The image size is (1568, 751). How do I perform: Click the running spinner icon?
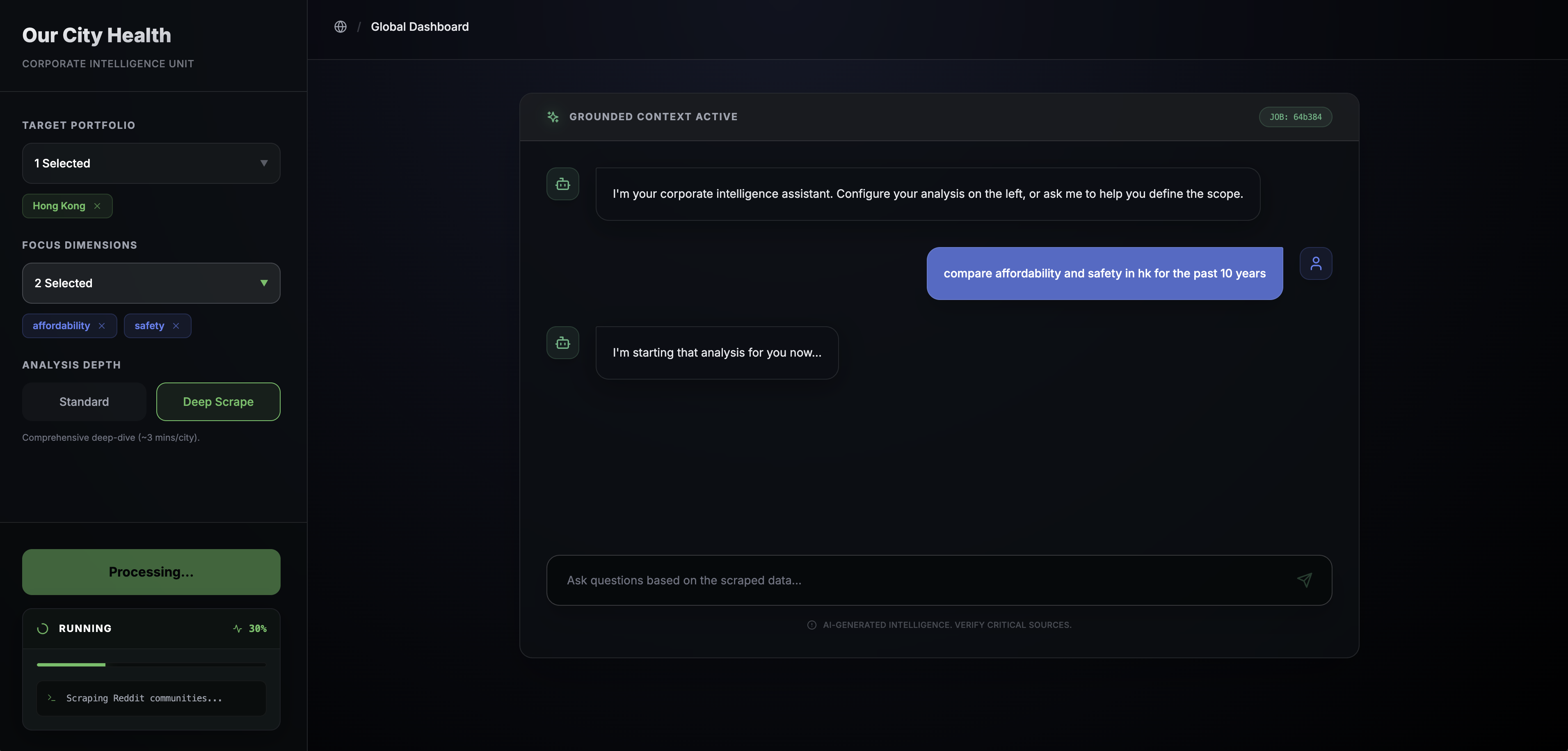pos(43,629)
